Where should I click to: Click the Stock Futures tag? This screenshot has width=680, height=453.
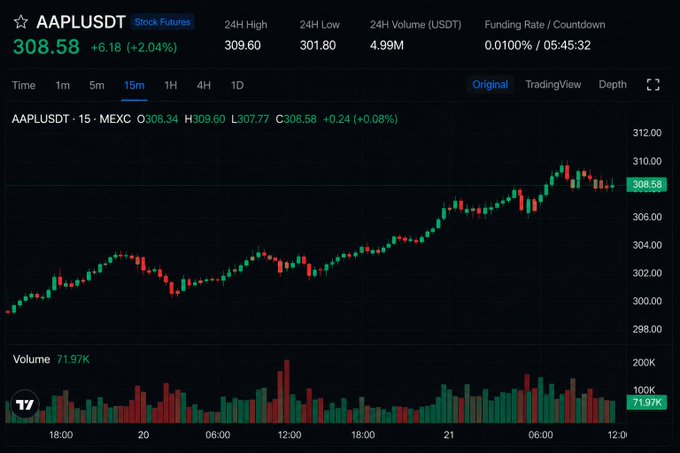162,22
